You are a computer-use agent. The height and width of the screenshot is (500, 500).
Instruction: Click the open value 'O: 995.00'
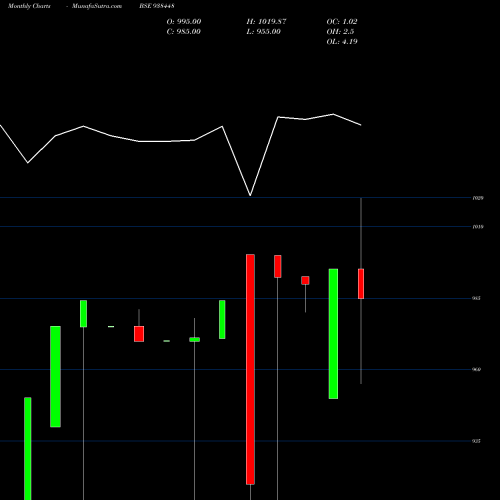click(184, 22)
